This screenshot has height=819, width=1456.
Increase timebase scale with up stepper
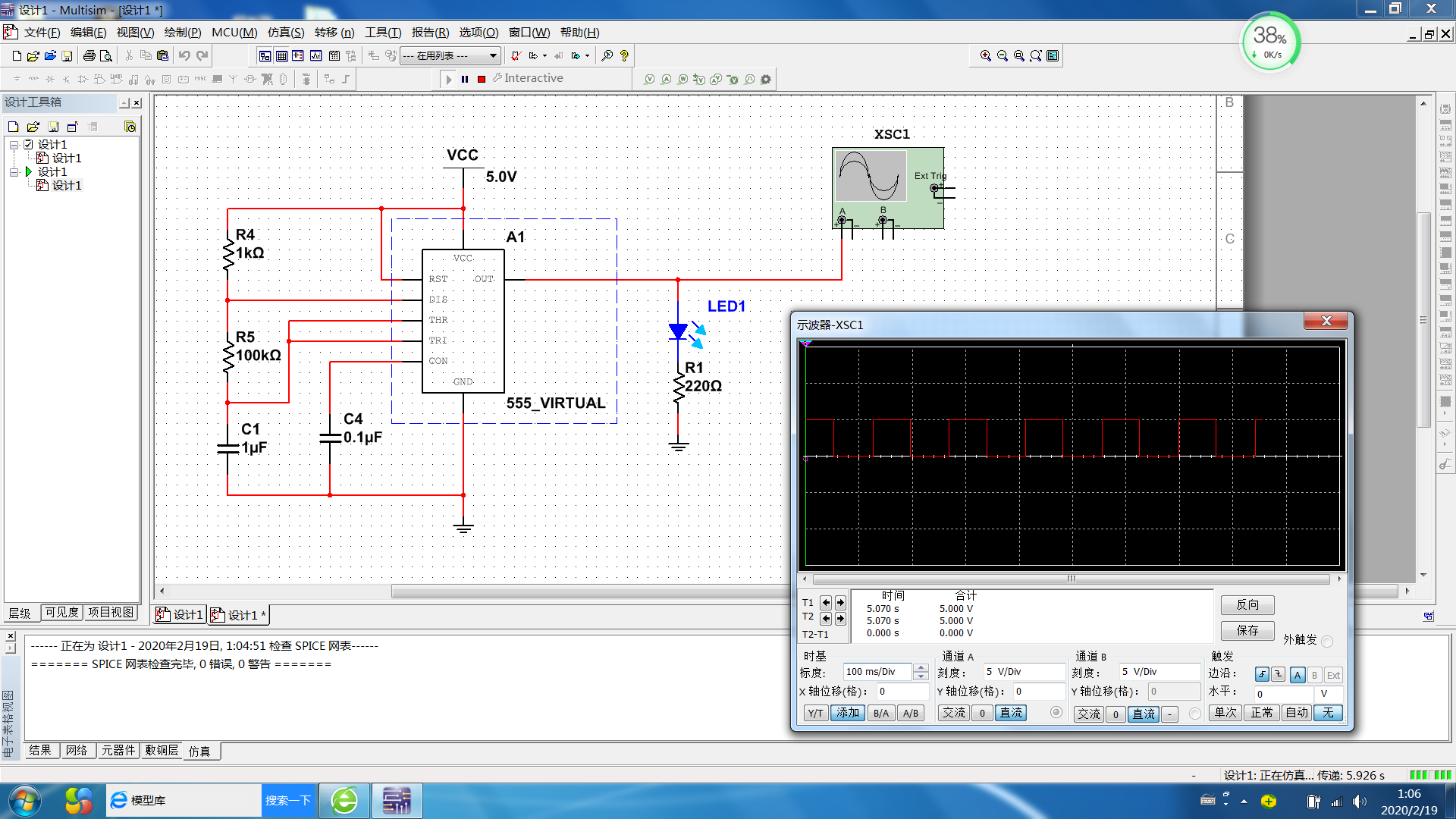[x=921, y=668]
